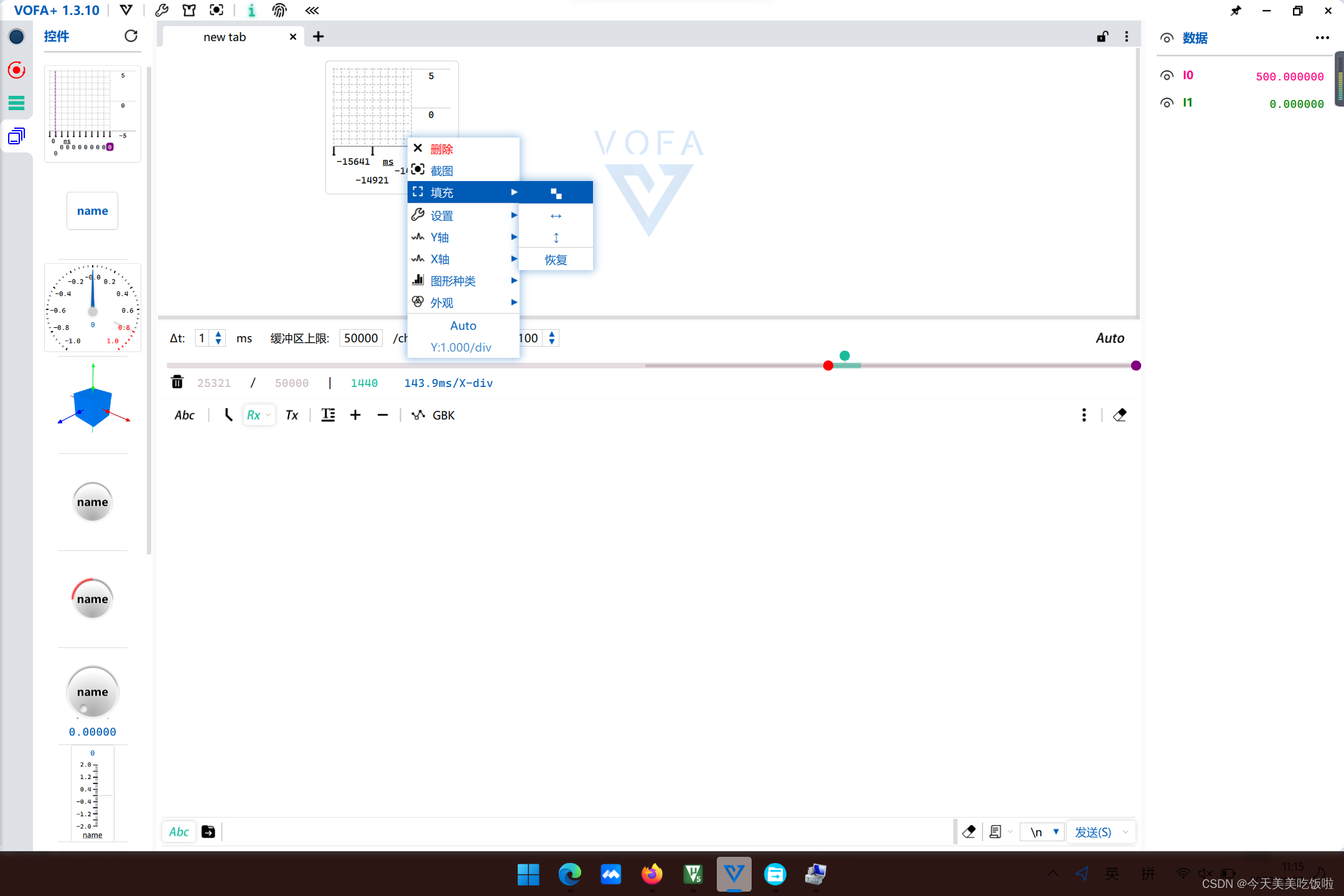Click the trash icon to clear buffer
The image size is (1344, 896).
pyautogui.click(x=177, y=382)
